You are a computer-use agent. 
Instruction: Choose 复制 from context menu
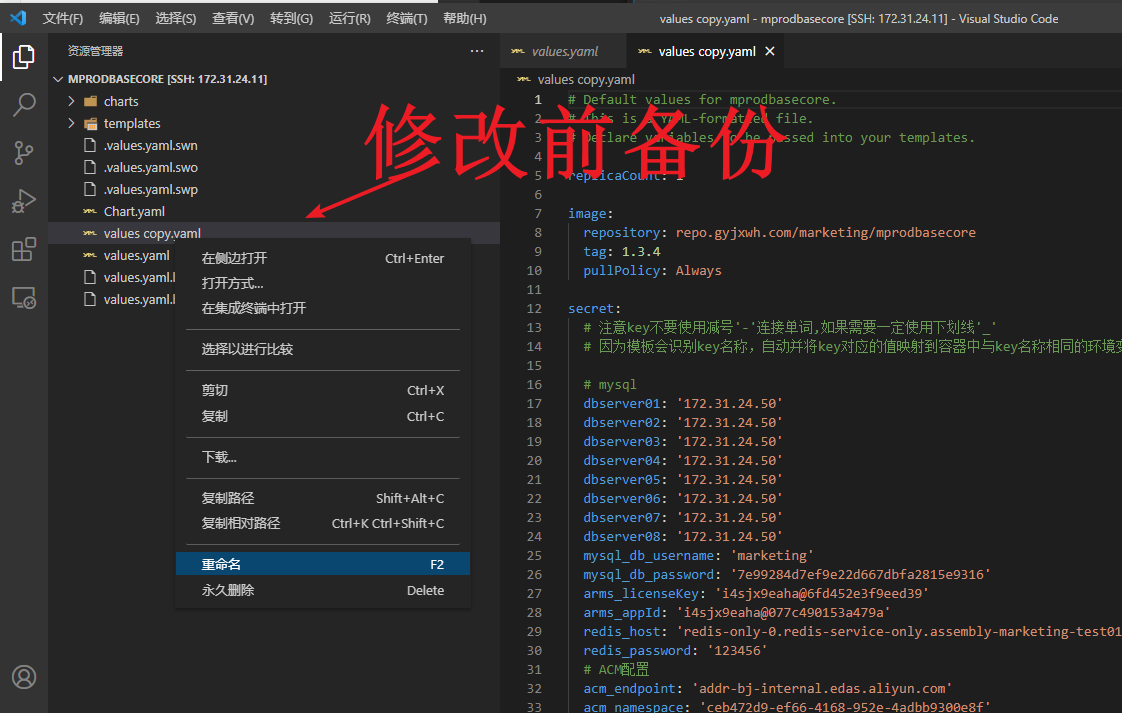tap(323, 416)
